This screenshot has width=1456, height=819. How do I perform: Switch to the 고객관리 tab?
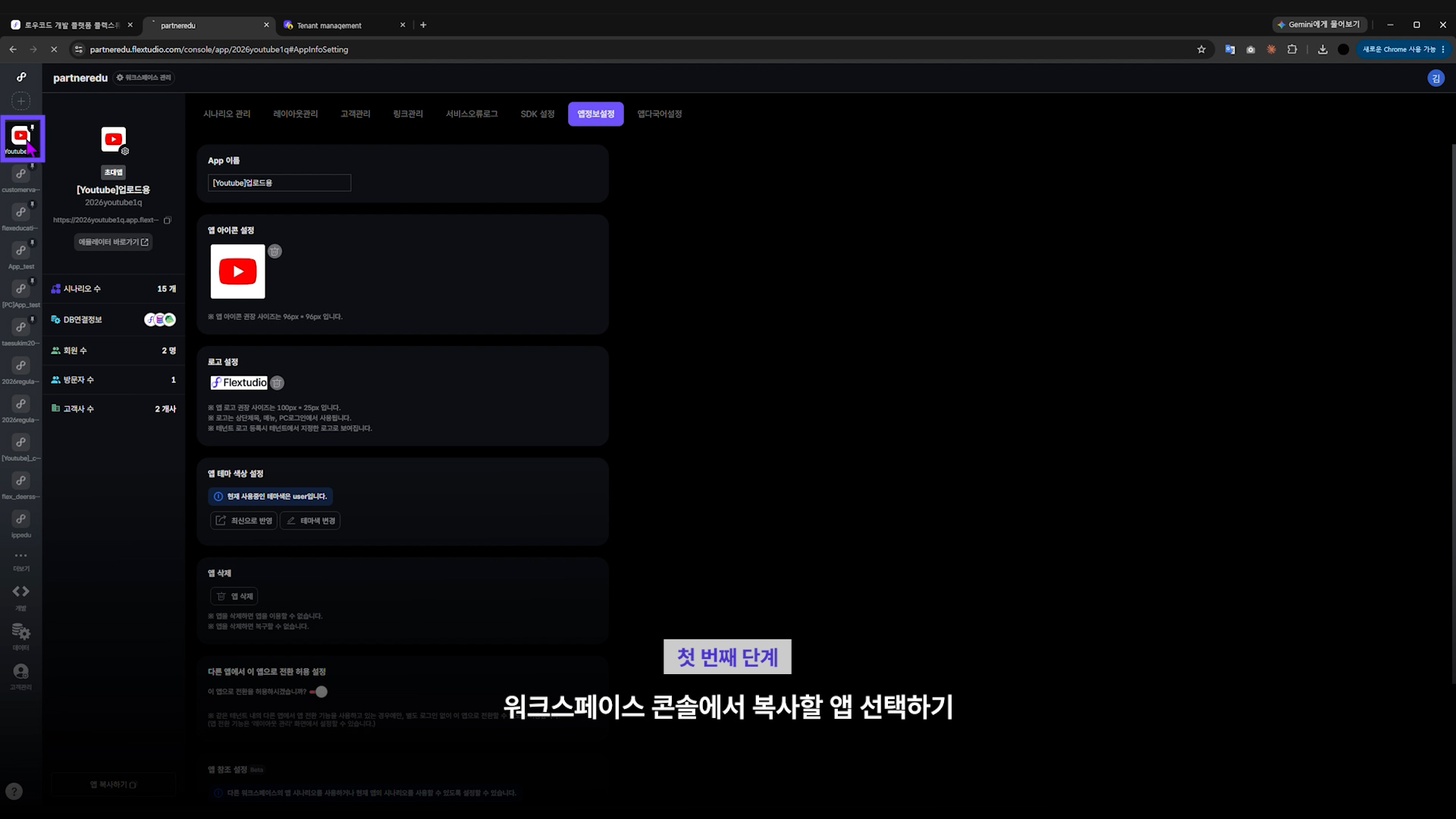tap(356, 114)
